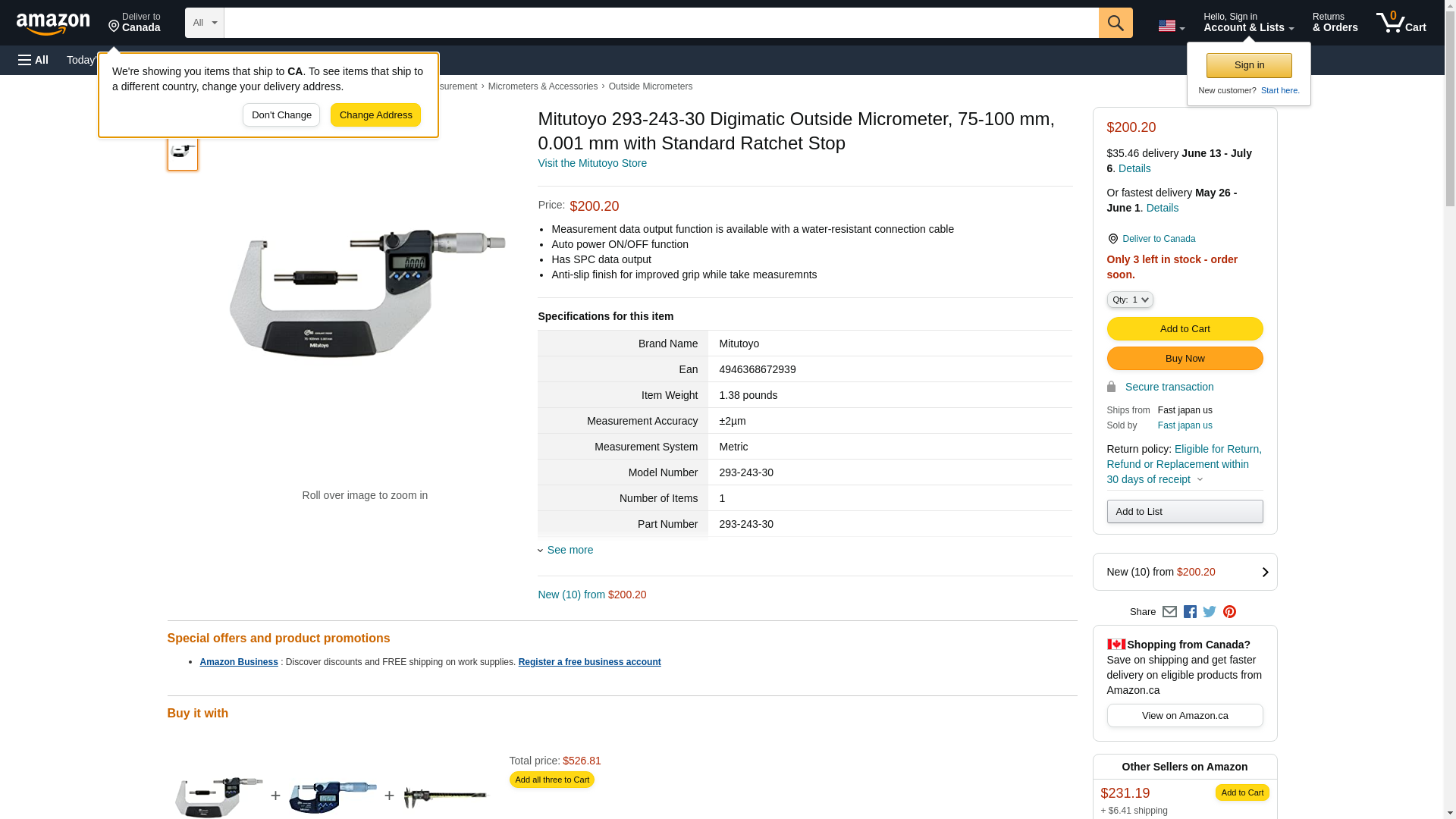The image size is (1456, 819).
Task: Share product on Facebook icon
Action: 1190,612
